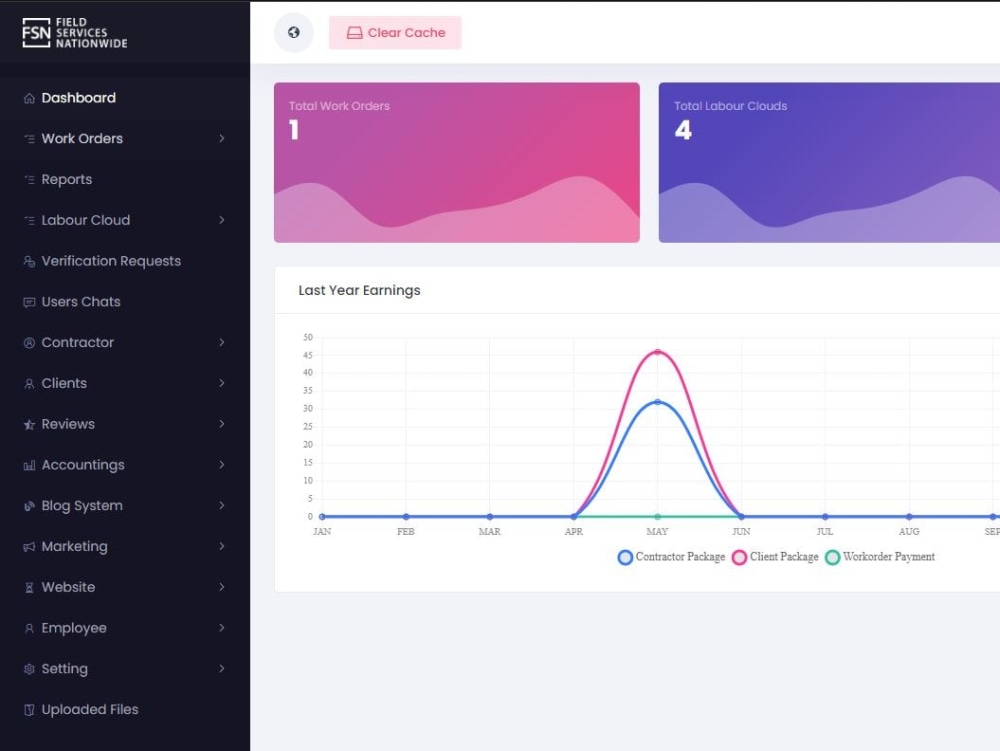Click the Blog System icon

[29, 506]
